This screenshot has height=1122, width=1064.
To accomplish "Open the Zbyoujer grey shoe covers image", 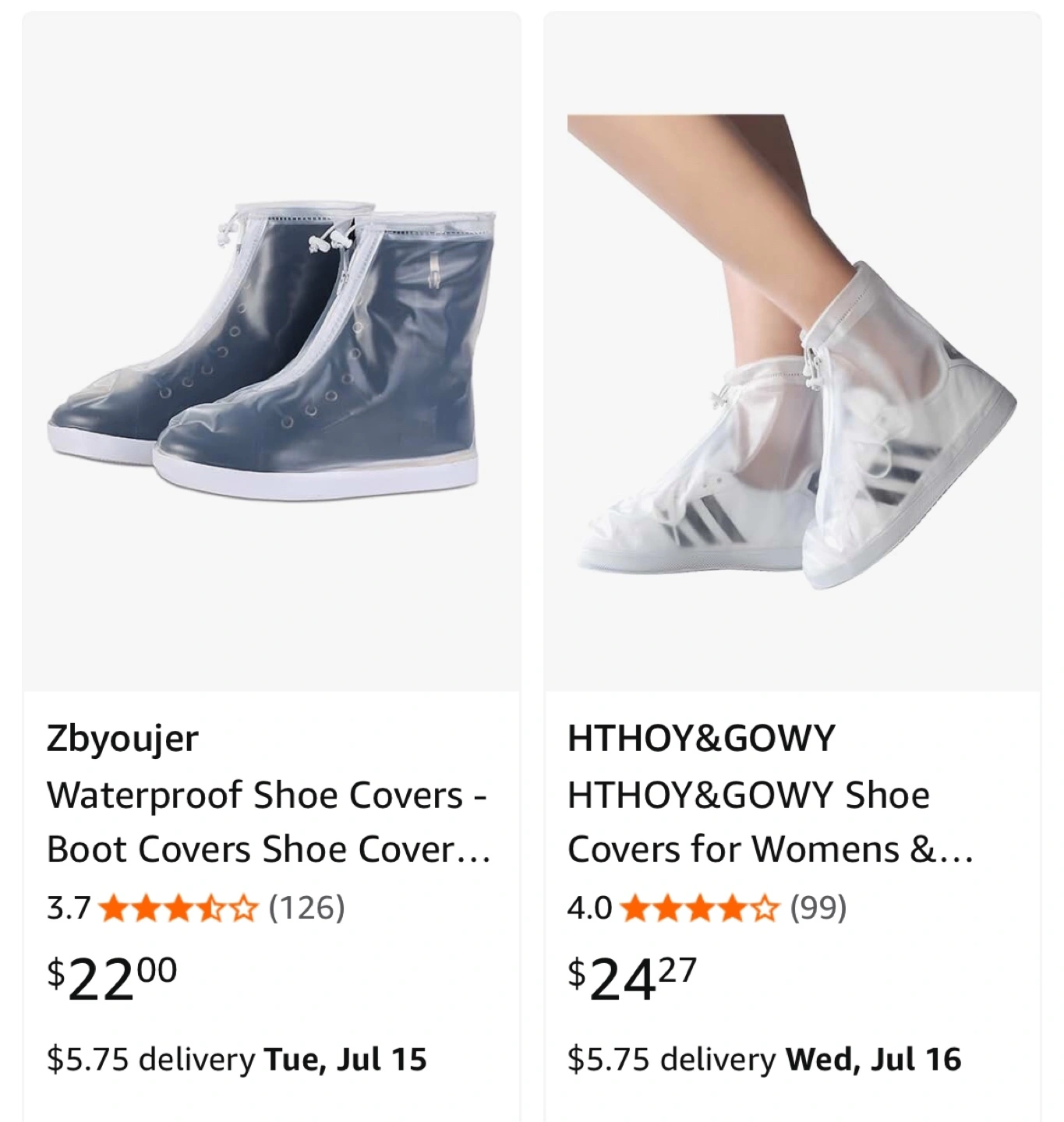I will click(271, 351).
